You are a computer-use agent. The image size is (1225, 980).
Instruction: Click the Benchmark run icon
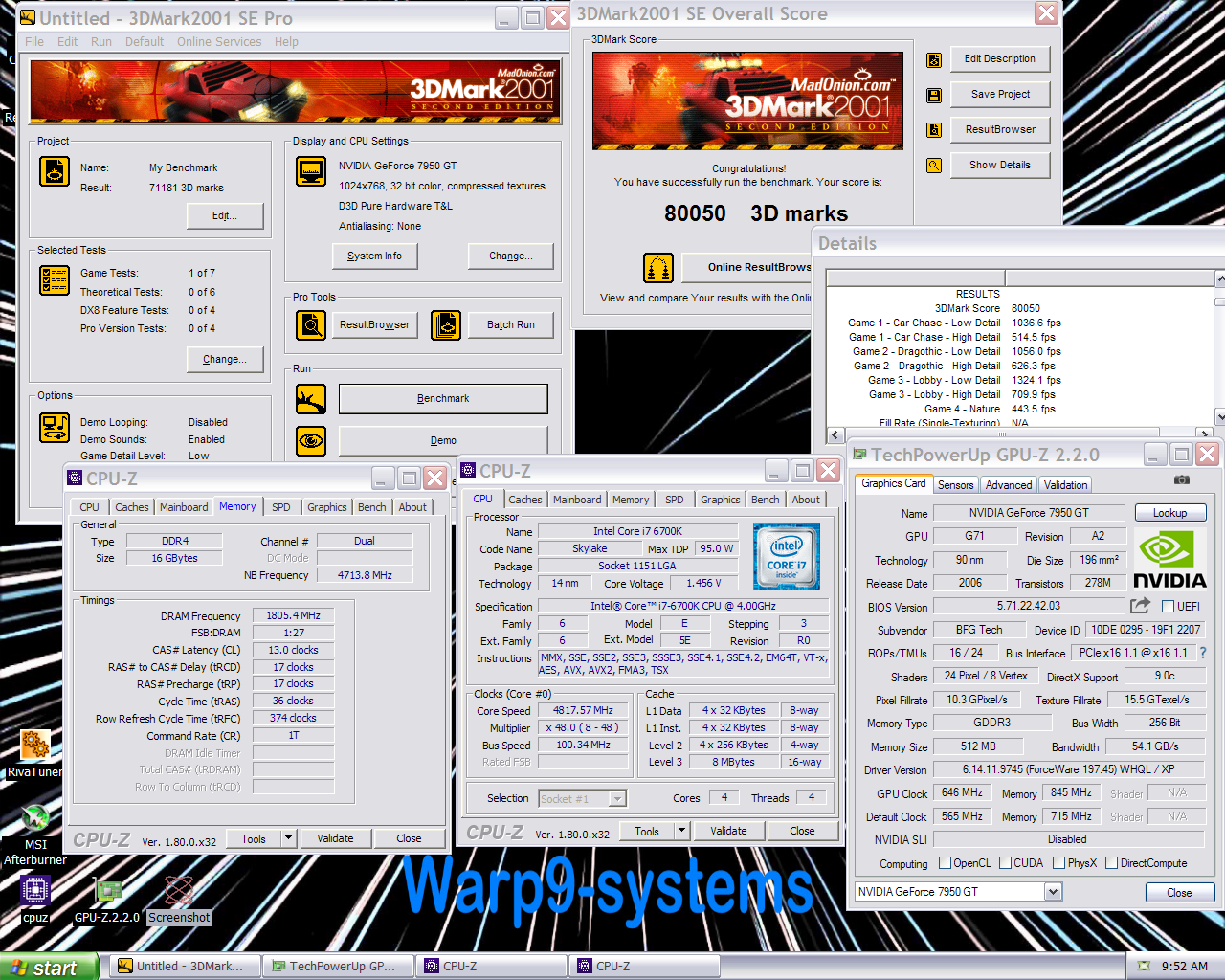311,399
